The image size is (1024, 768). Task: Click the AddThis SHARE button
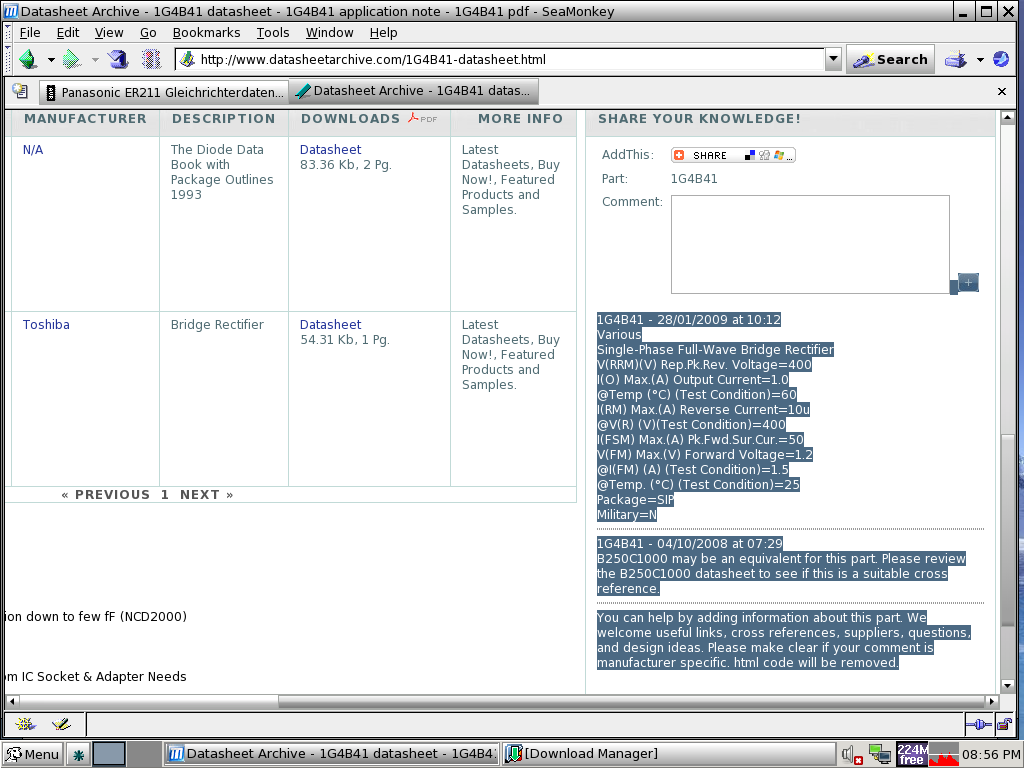click(733, 155)
